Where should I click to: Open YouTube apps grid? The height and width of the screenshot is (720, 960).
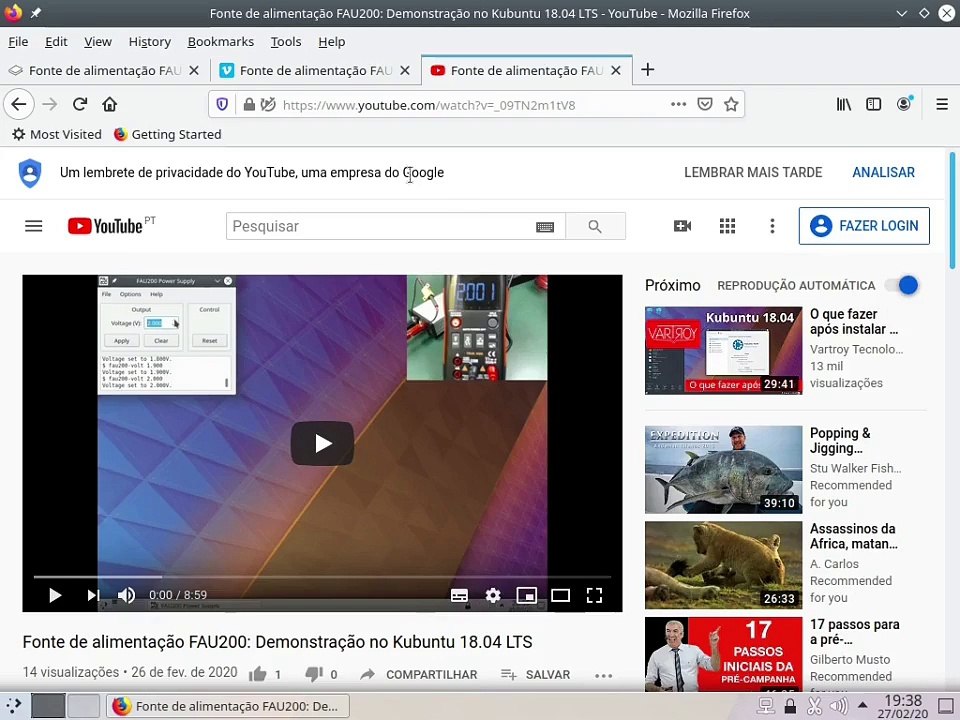click(x=727, y=226)
